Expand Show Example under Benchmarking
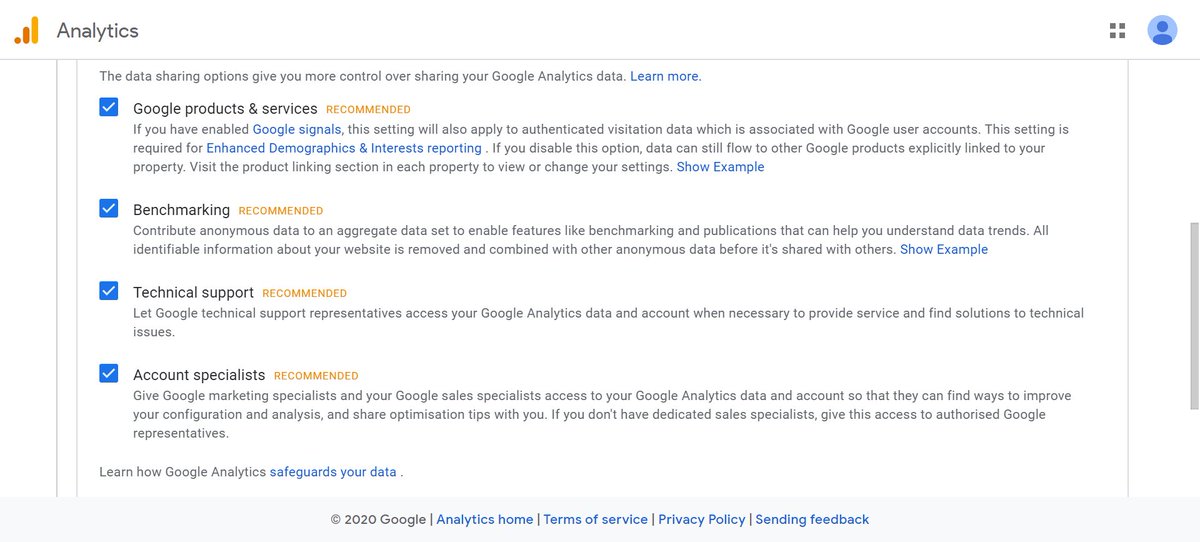Viewport: 1200px width, 542px height. [x=943, y=249]
